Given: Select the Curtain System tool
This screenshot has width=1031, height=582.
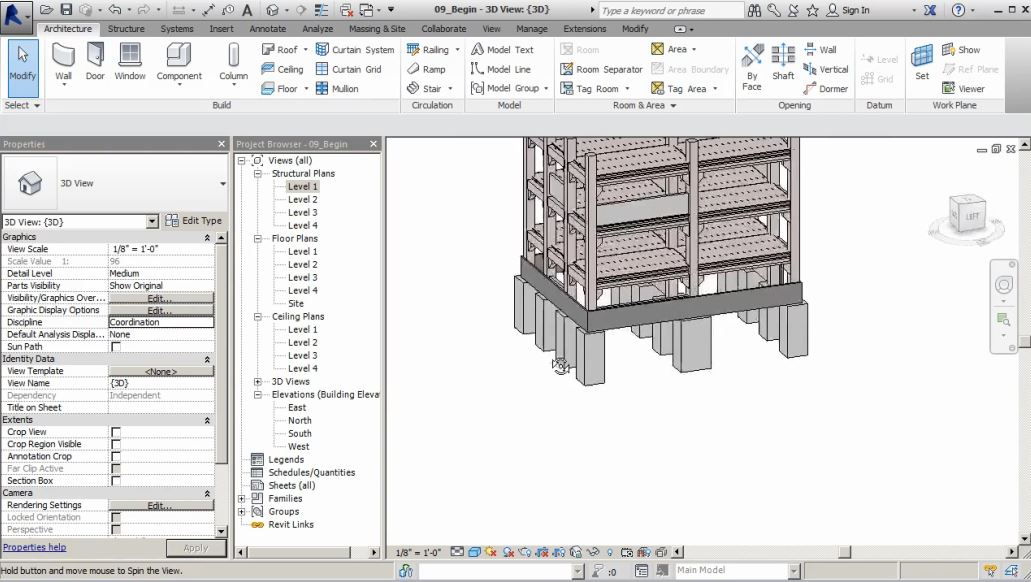Looking at the screenshot, I should (x=355, y=49).
